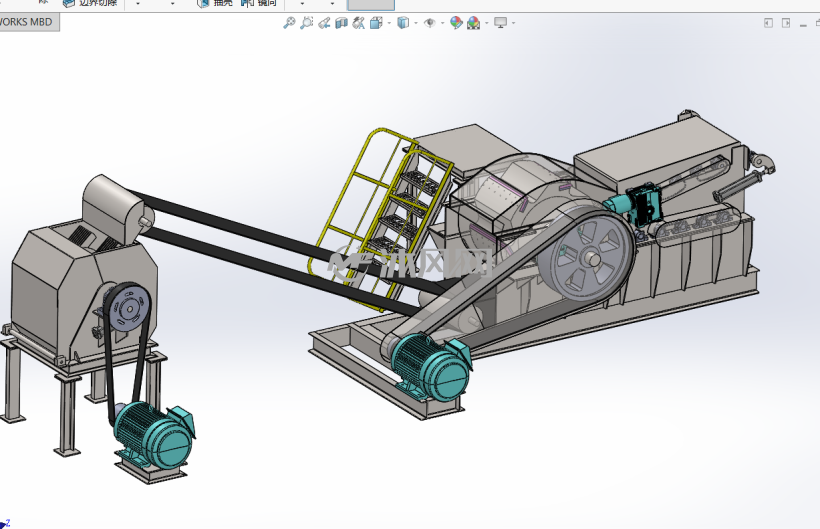Click the View Settings monitor icon
820x529 pixels.
coord(500,23)
